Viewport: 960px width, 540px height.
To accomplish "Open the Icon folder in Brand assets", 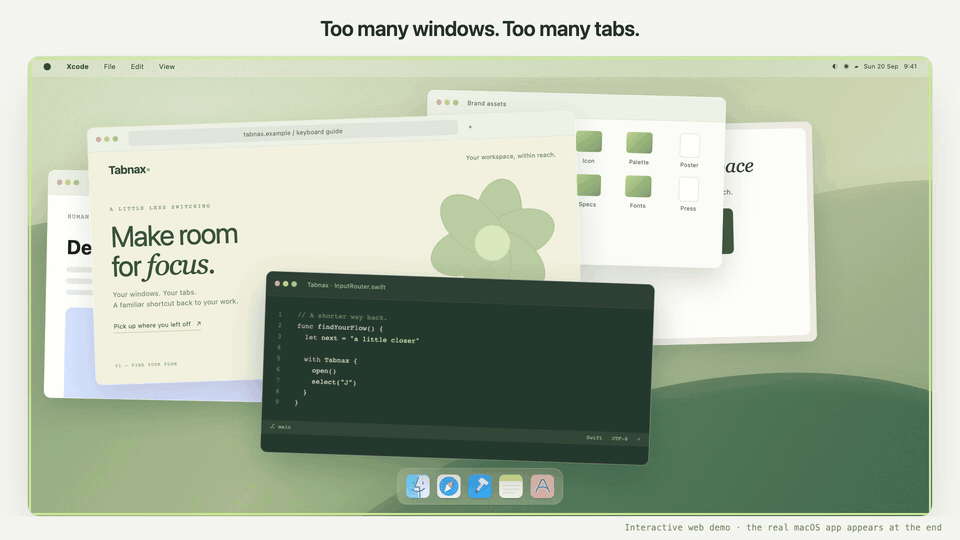I will point(588,142).
